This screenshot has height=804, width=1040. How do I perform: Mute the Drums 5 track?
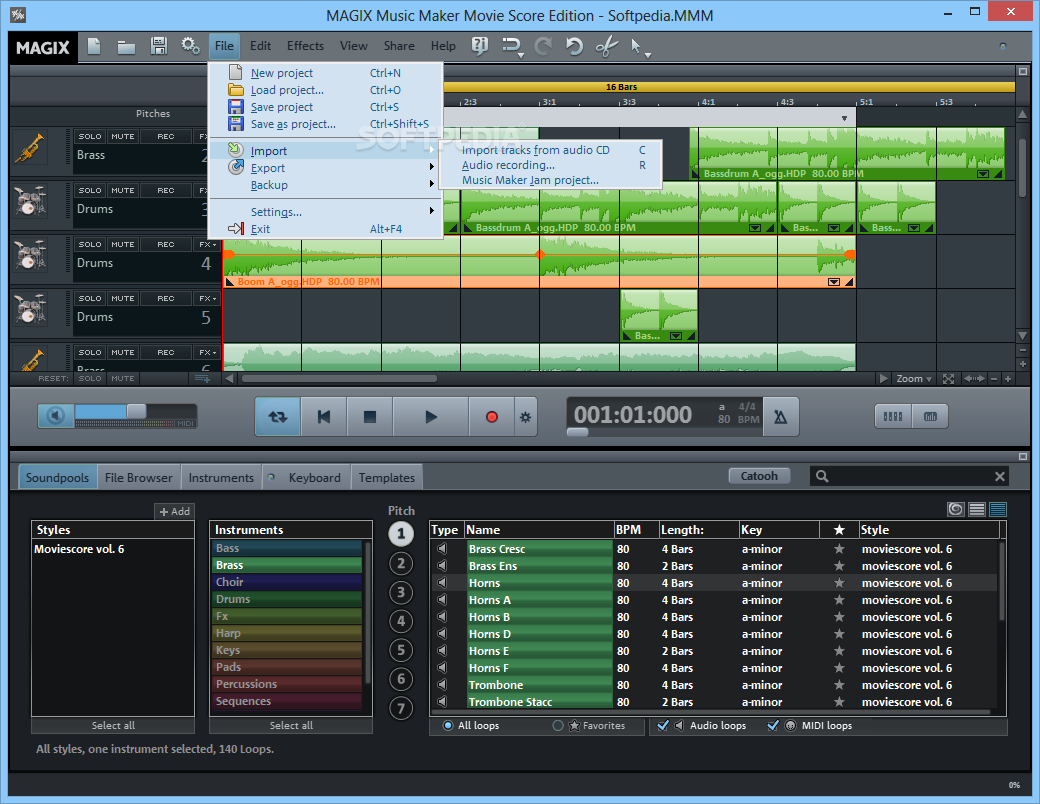tap(123, 299)
